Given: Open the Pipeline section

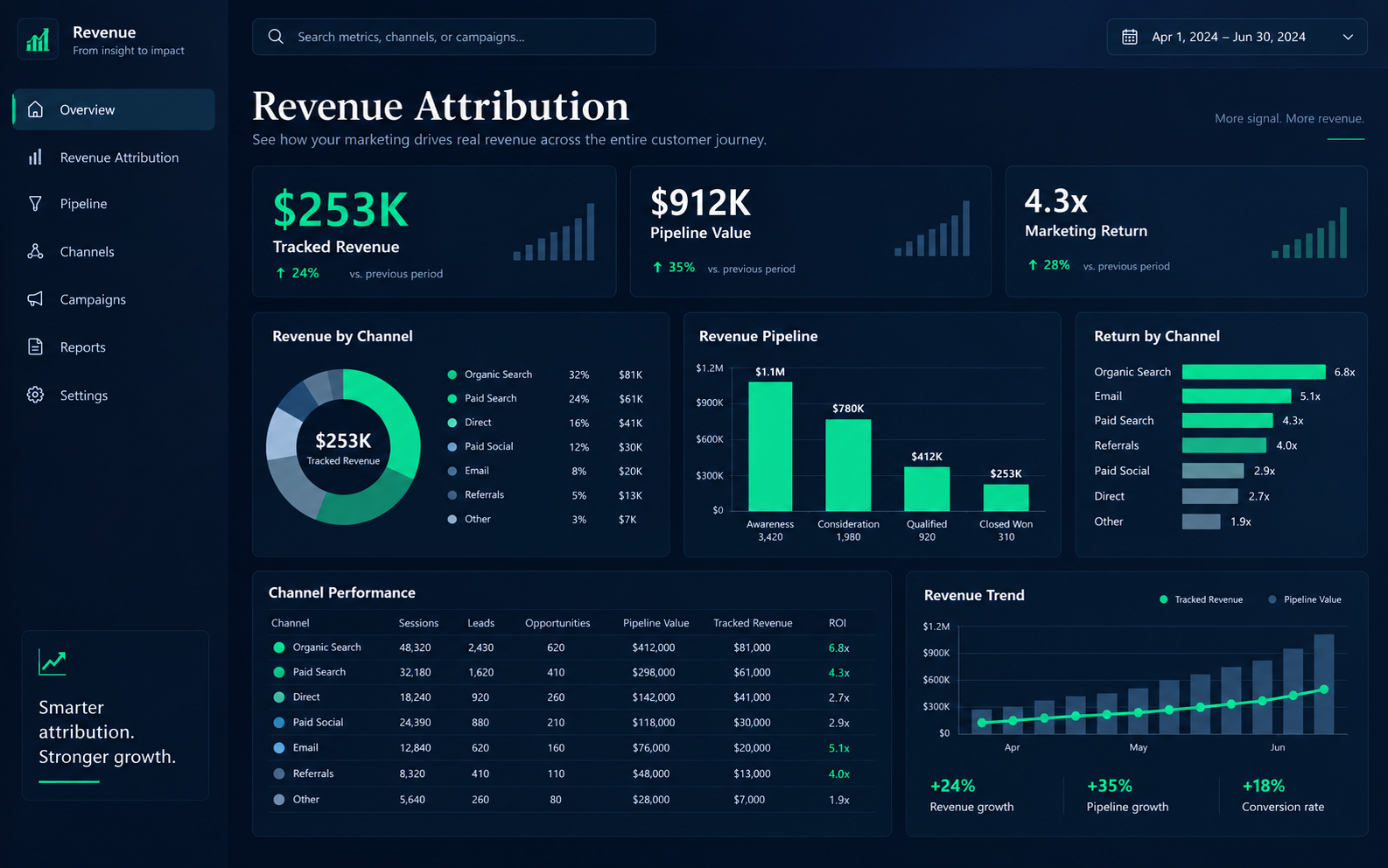Looking at the screenshot, I should point(83,204).
